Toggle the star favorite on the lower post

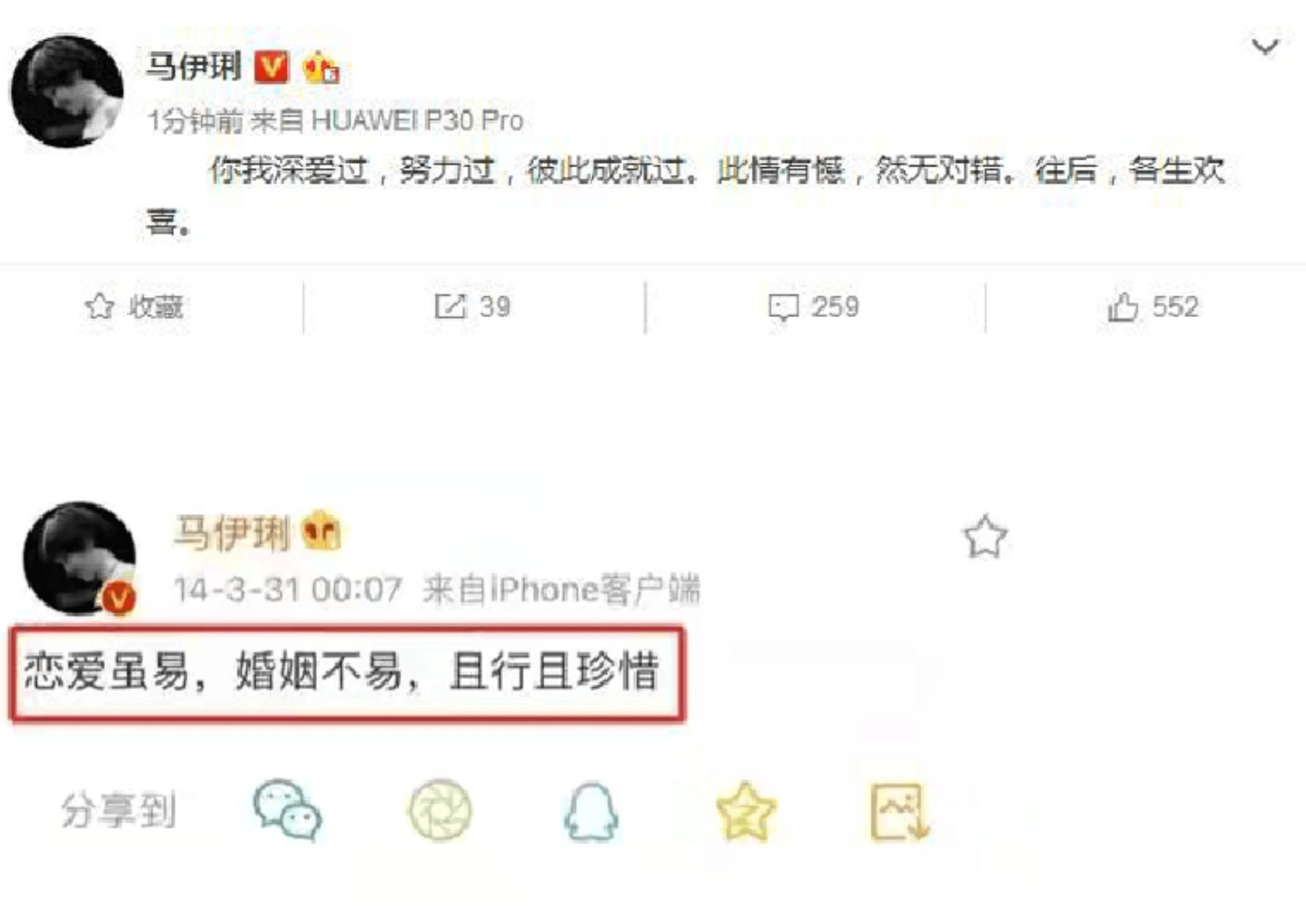(985, 536)
